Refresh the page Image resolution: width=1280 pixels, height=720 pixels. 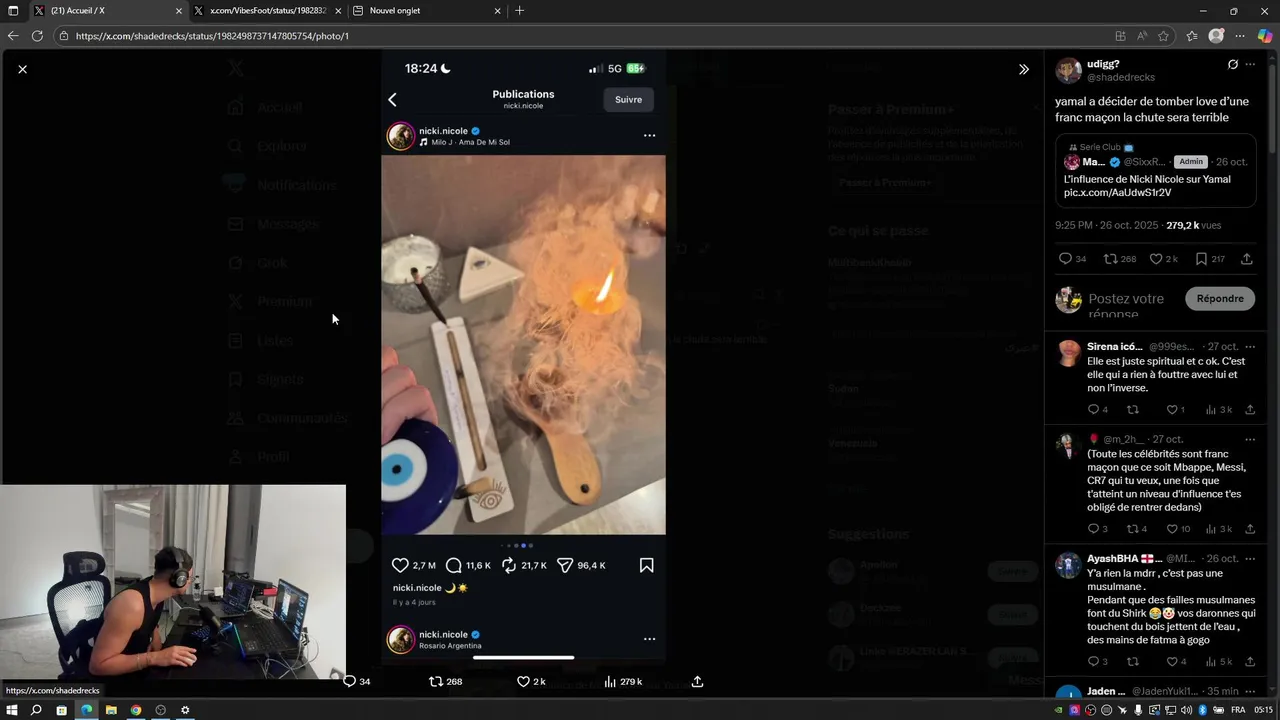coord(37,36)
